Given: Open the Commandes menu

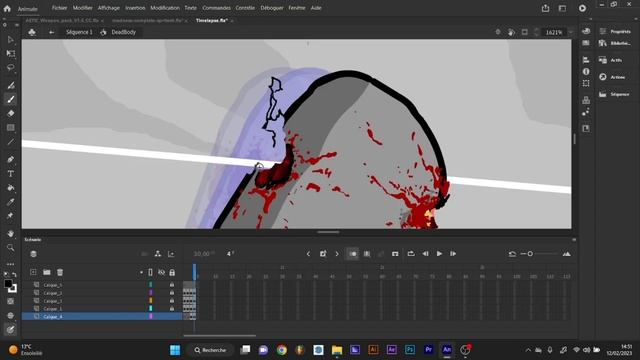Looking at the screenshot, I should [x=216, y=8].
